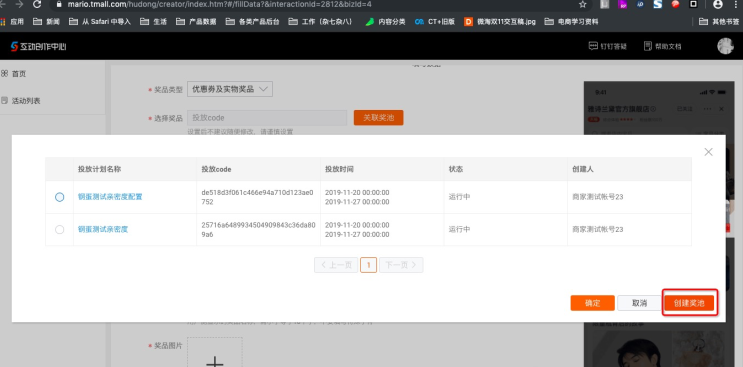Screen dimensions: 743x367
Task: Click the 投放code input field
Action: 267,118
